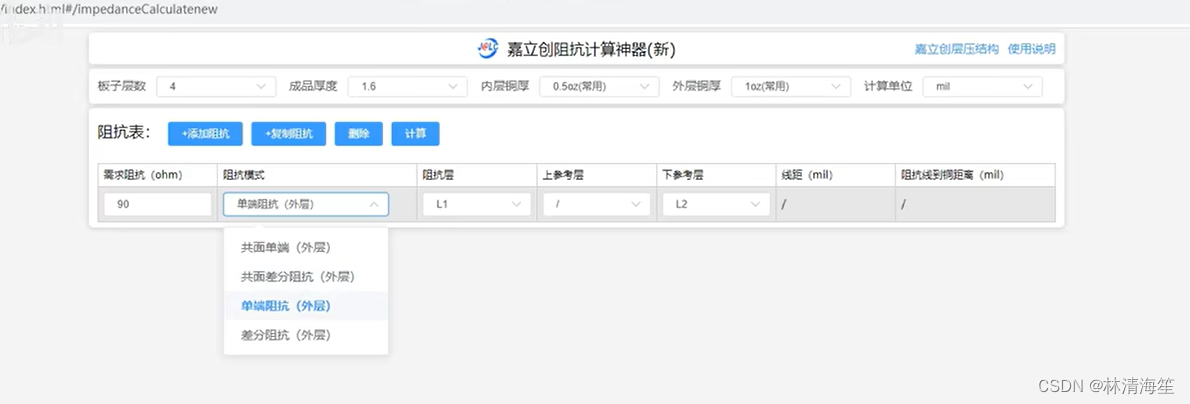Click the +添加阻抗 button
This screenshot has width=1190, height=404.
tap(205, 134)
